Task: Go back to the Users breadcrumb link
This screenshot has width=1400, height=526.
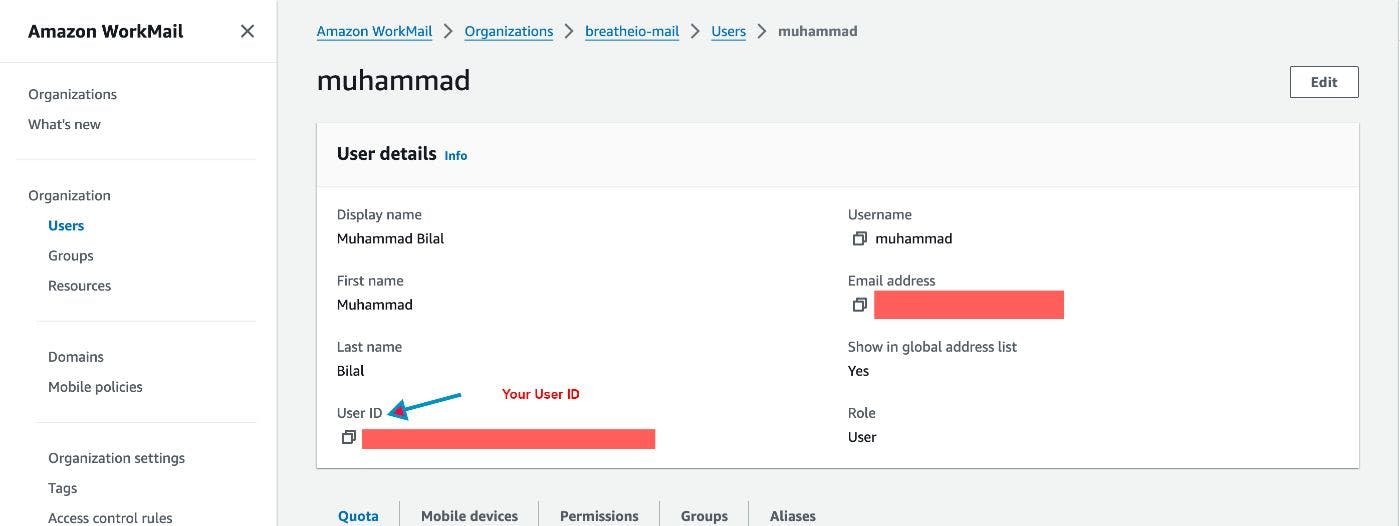Action: point(728,31)
